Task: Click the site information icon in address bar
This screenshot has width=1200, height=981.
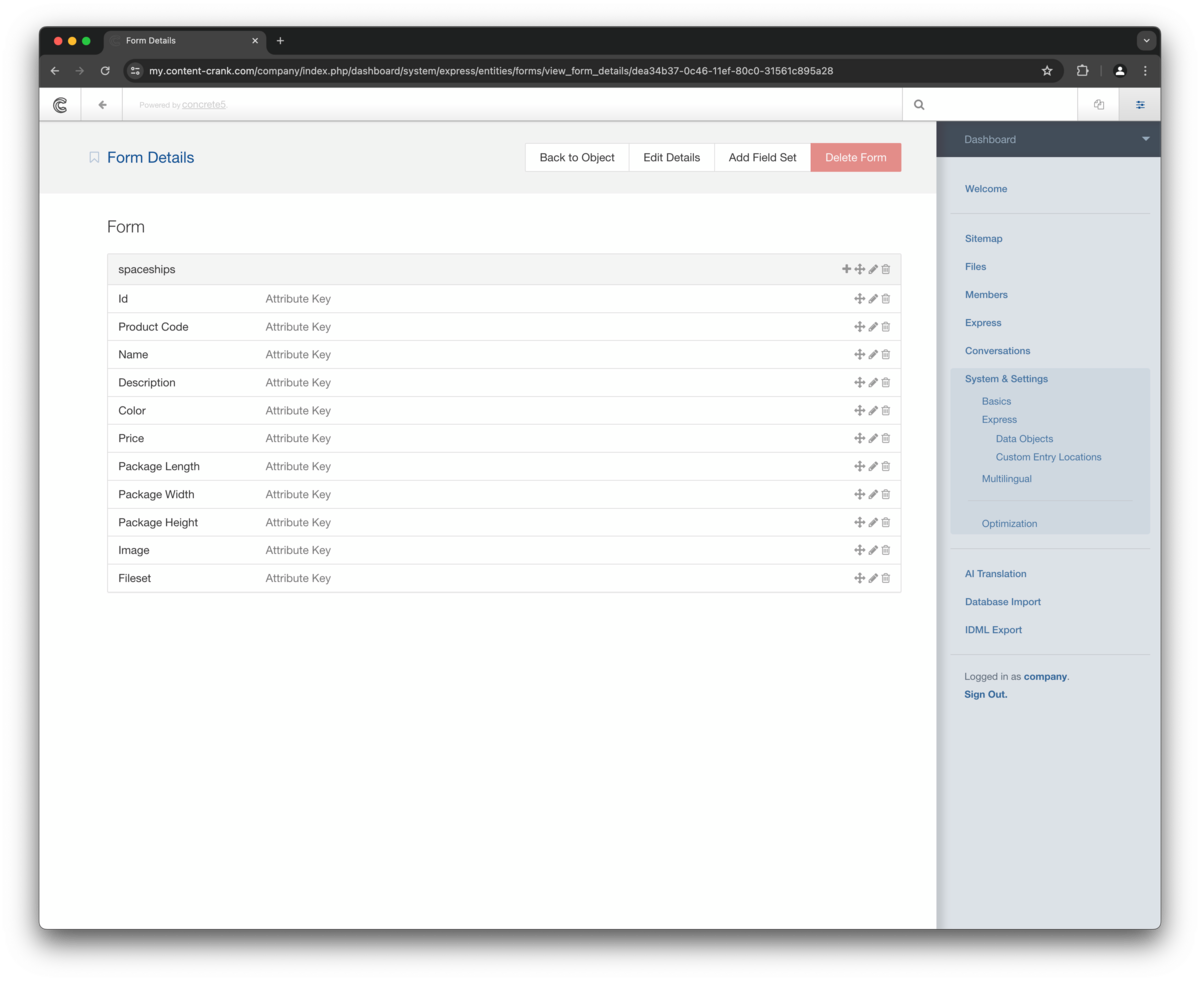Action: pos(136,71)
